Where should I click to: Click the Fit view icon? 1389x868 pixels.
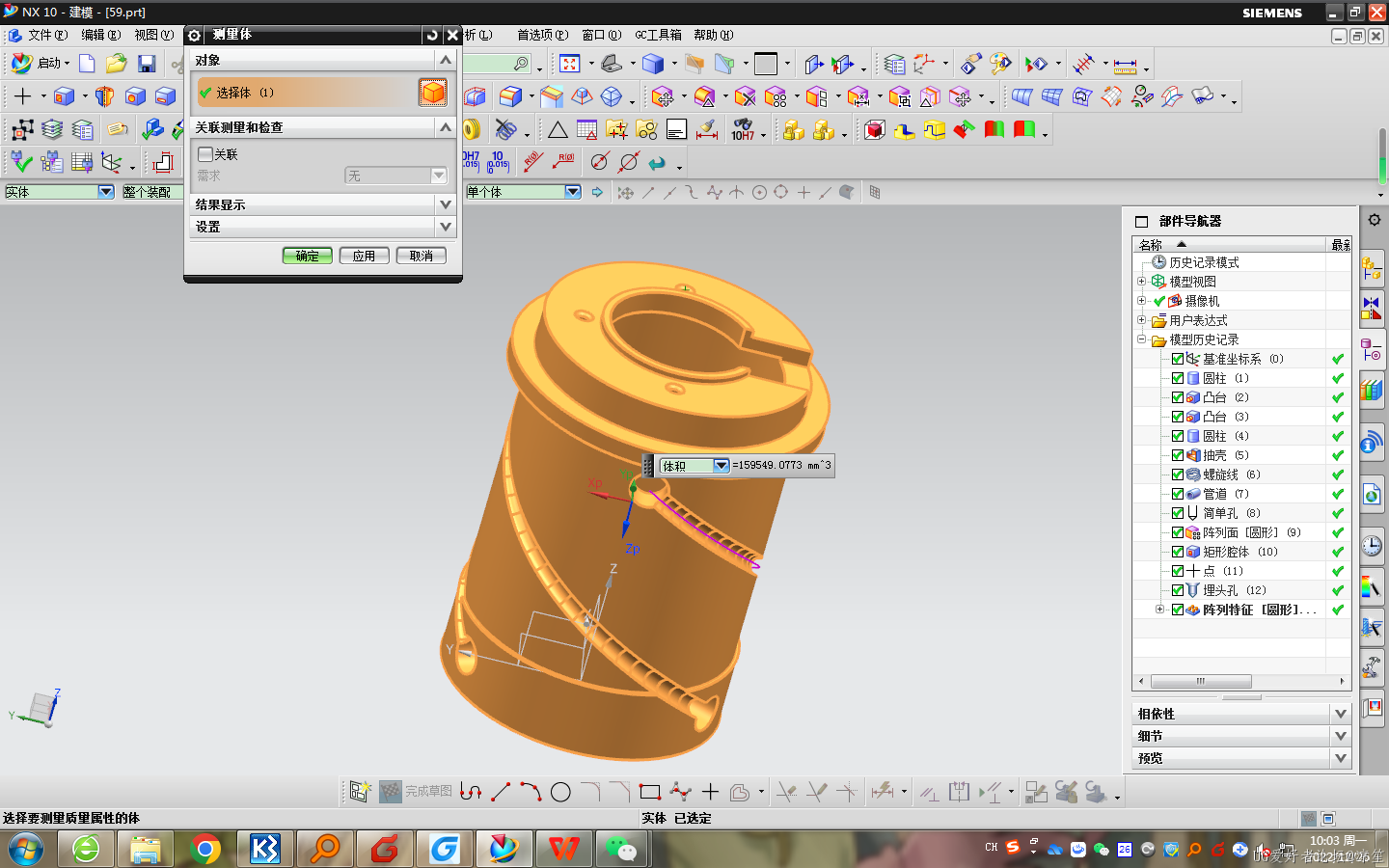pos(570,64)
